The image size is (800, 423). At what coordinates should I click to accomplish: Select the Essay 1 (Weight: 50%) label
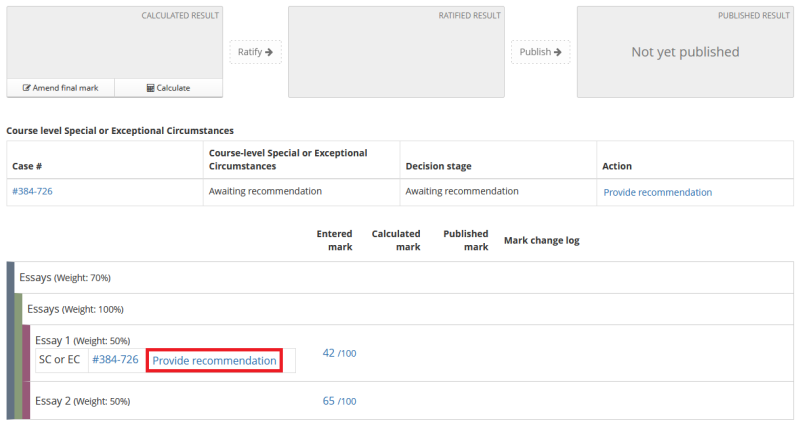click(83, 340)
